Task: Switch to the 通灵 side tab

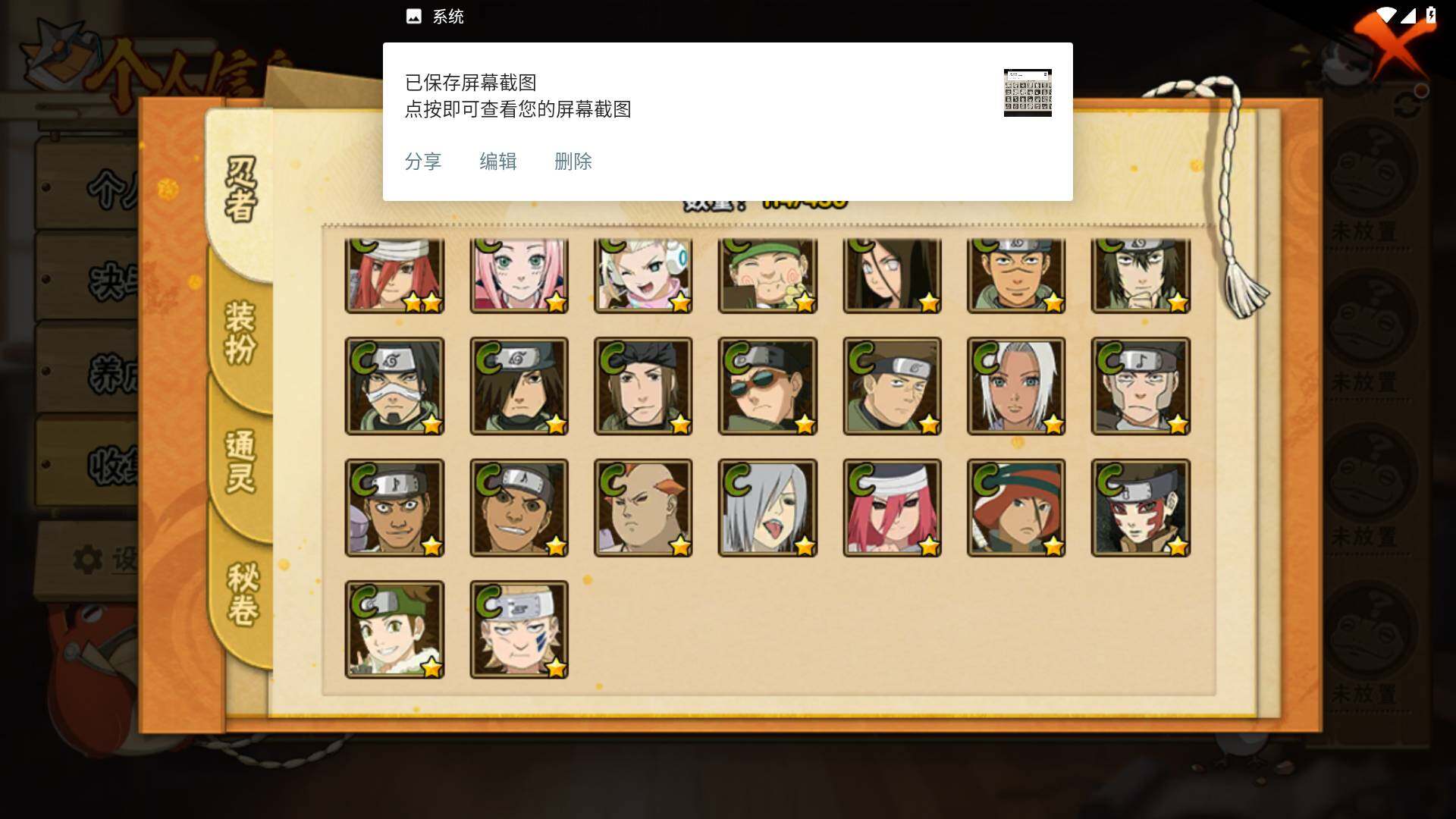Action: tap(240, 461)
